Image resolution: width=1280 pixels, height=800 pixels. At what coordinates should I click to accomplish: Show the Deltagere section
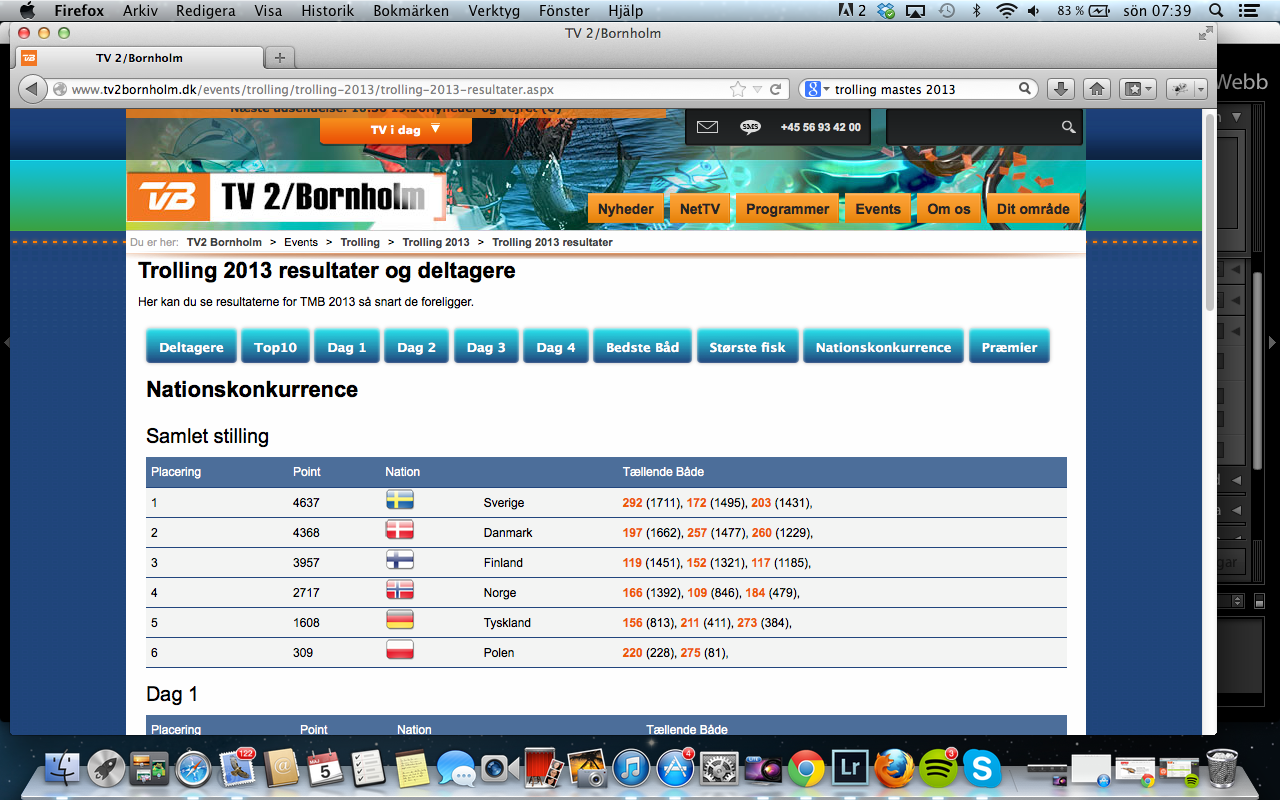tap(191, 346)
